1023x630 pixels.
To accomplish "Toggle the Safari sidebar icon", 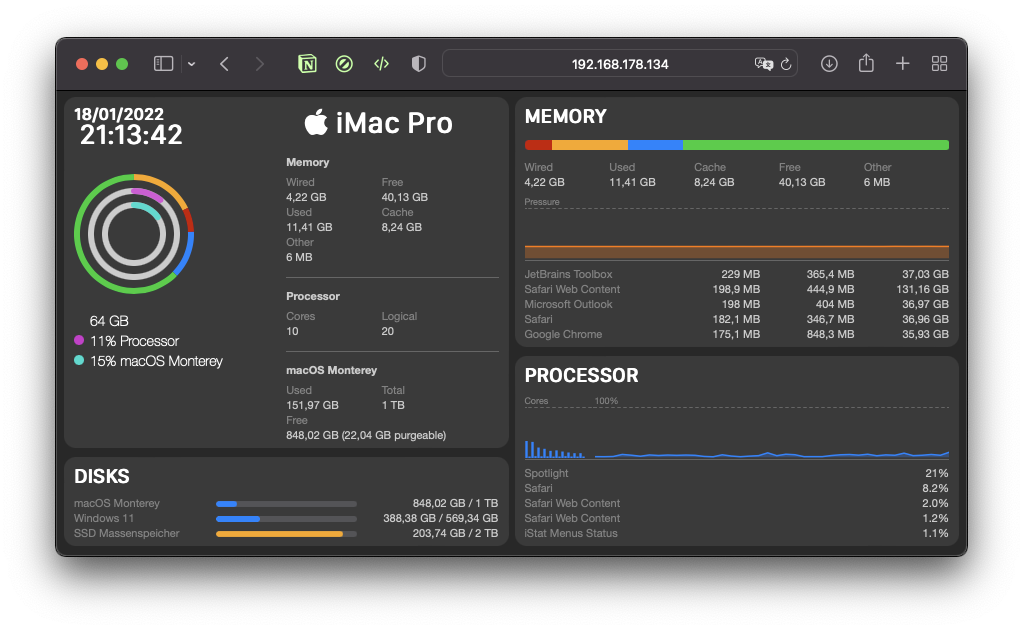I will pos(163,63).
